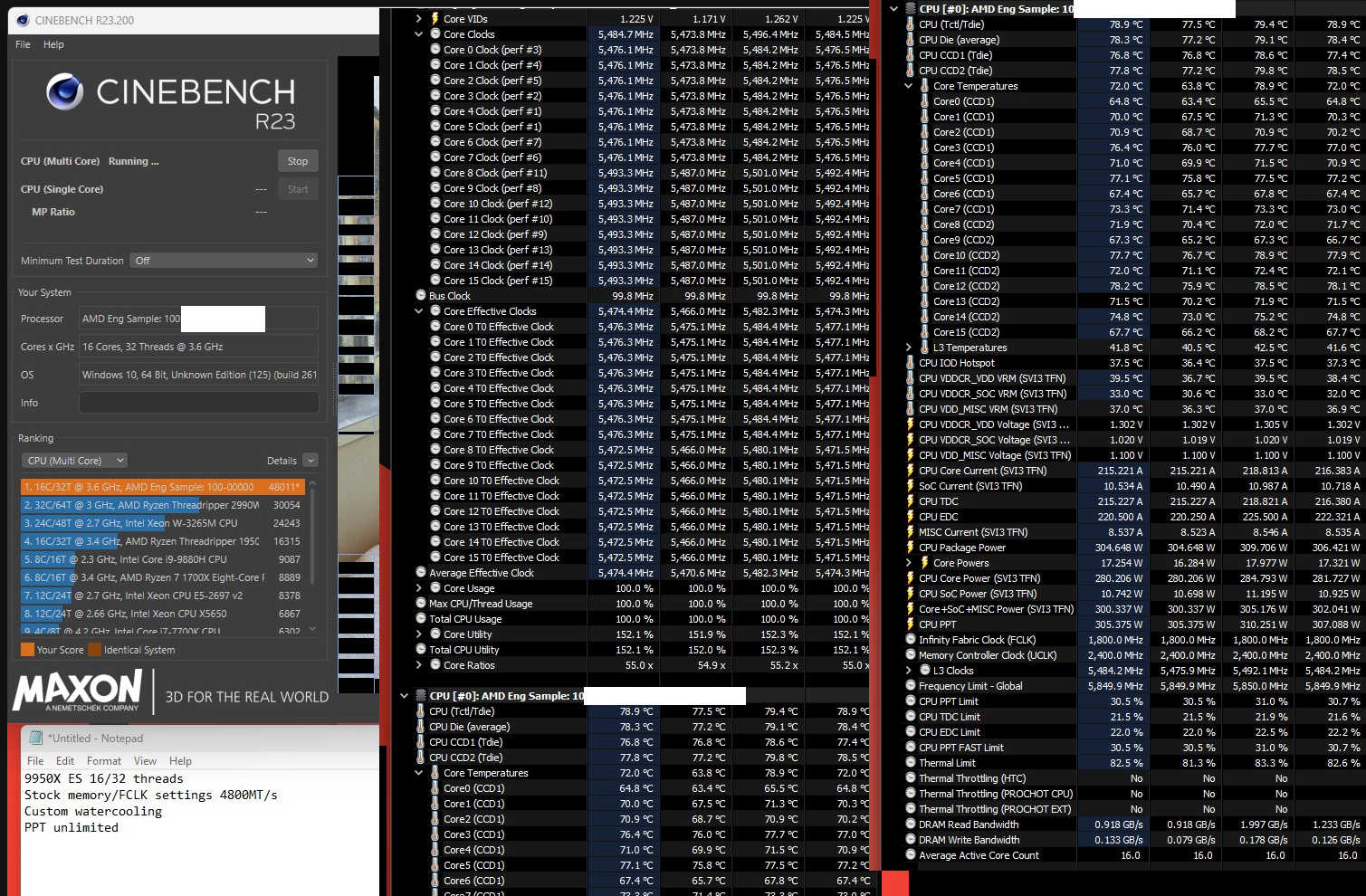The width and height of the screenshot is (1366, 896).
Task: Open the Cinebench File menu
Action: coord(24,44)
